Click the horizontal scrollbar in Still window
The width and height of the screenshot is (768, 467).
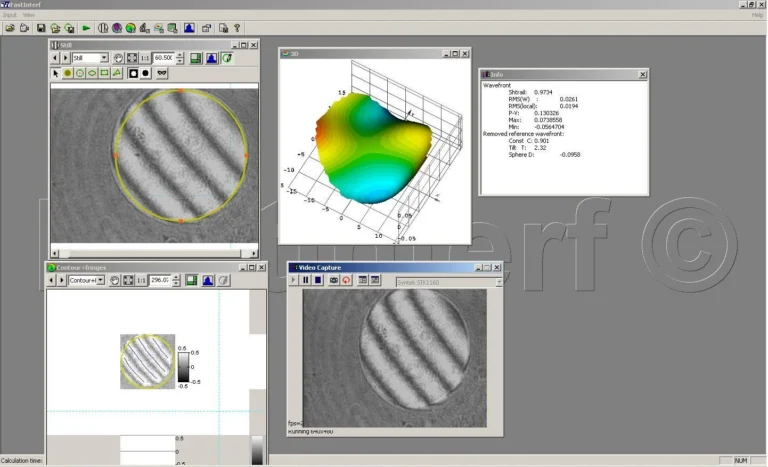pos(154,253)
